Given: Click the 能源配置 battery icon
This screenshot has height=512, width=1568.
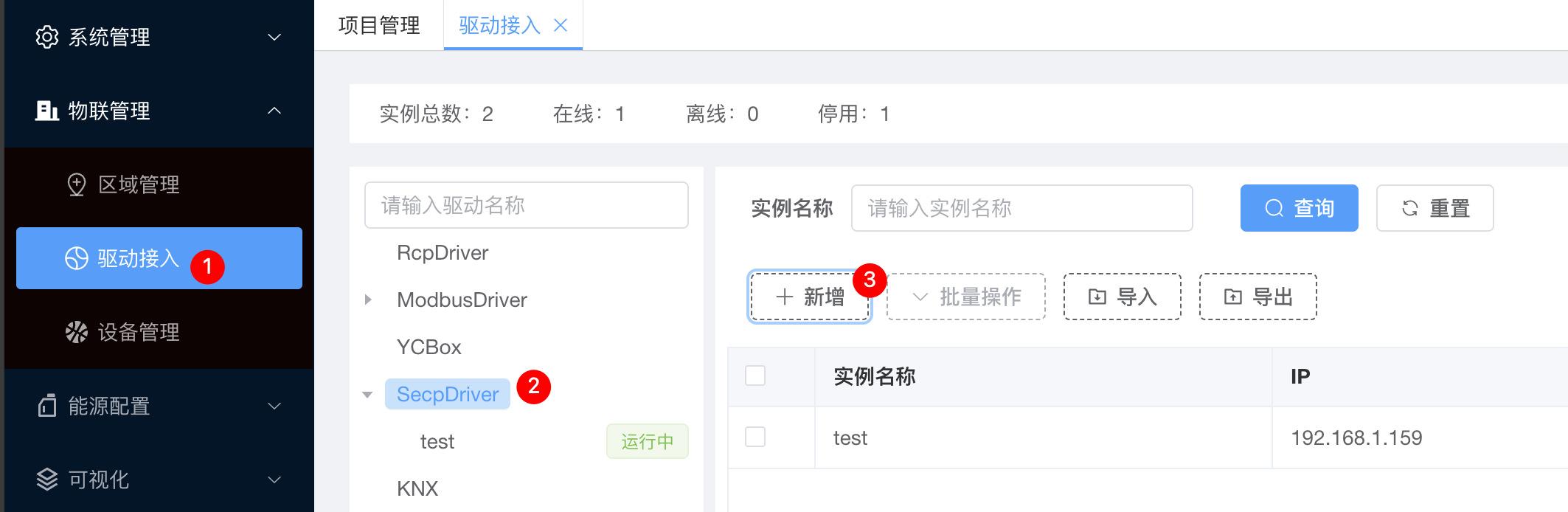Looking at the screenshot, I should point(47,406).
